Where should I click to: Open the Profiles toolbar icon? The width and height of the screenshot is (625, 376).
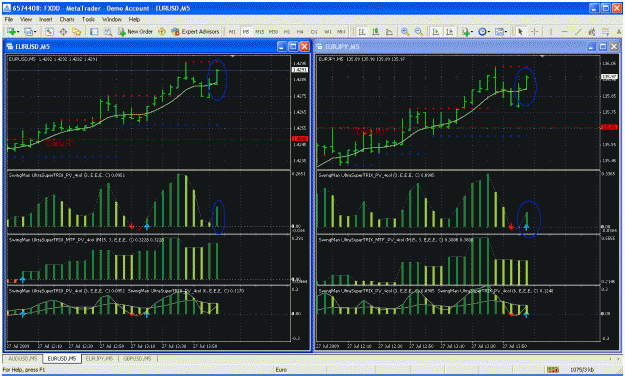tap(28, 31)
